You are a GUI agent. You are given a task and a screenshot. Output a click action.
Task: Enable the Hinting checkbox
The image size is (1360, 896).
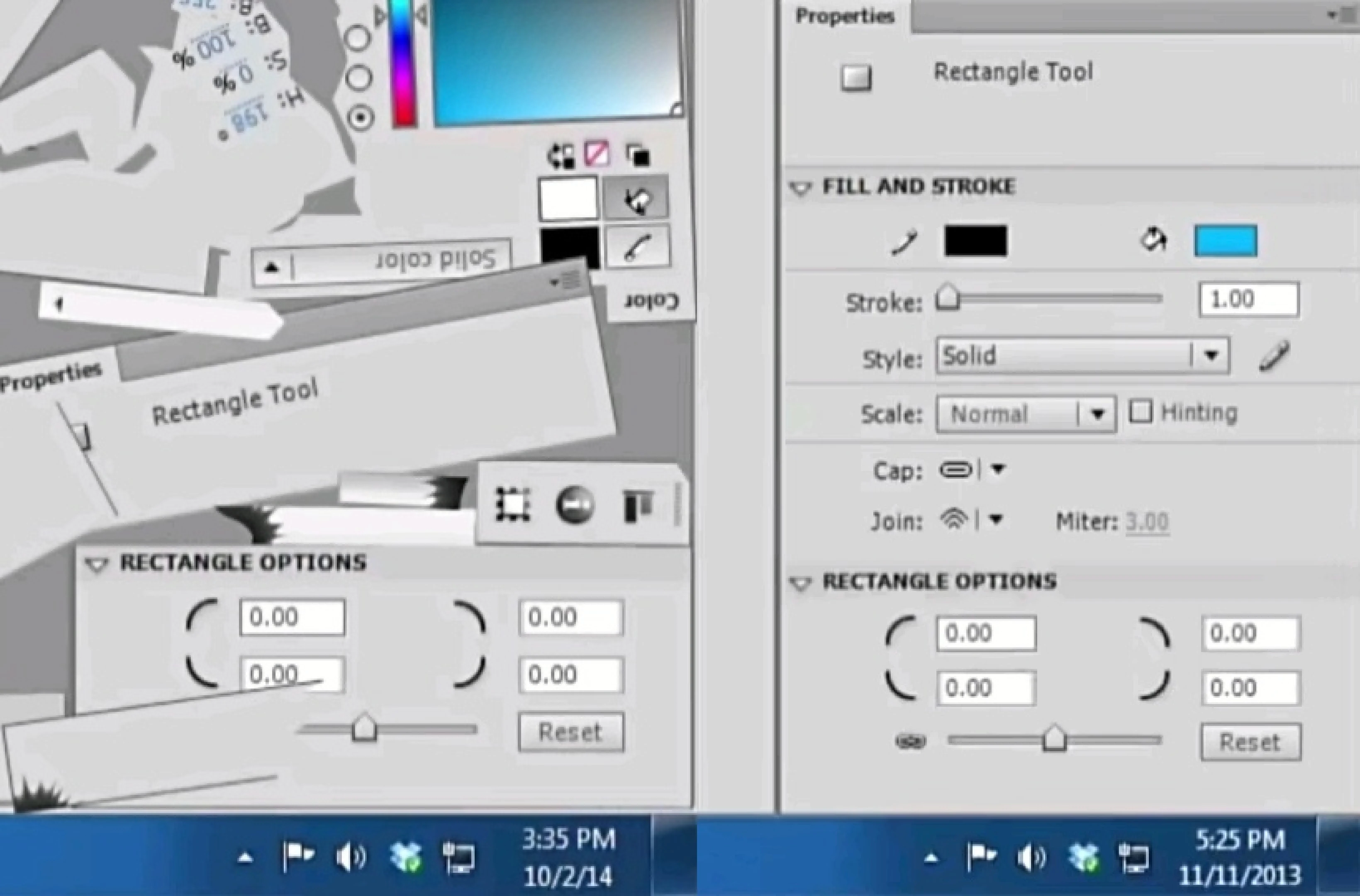1141,411
